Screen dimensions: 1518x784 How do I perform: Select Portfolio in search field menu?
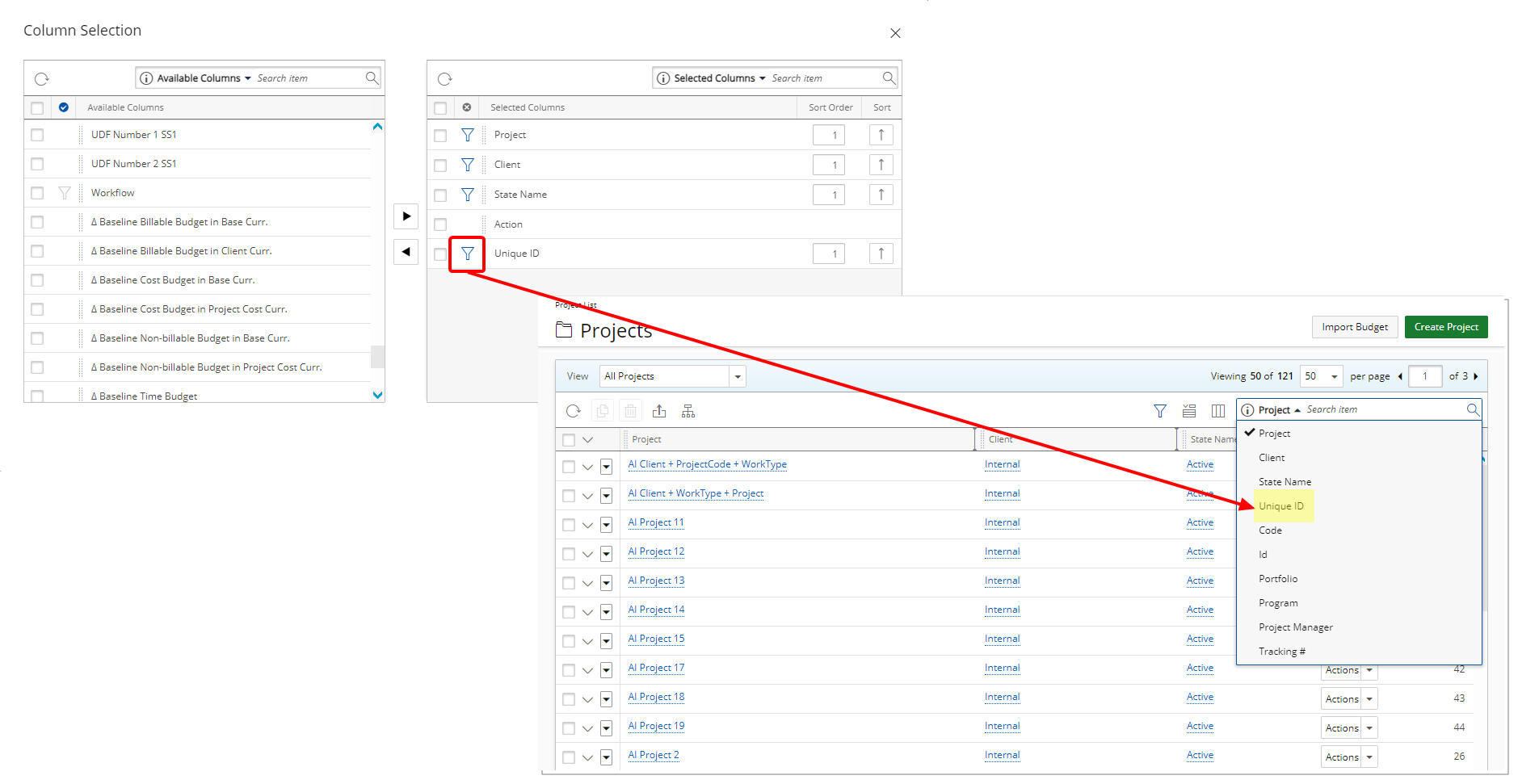pyautogui.click(x=1278, y=579)
